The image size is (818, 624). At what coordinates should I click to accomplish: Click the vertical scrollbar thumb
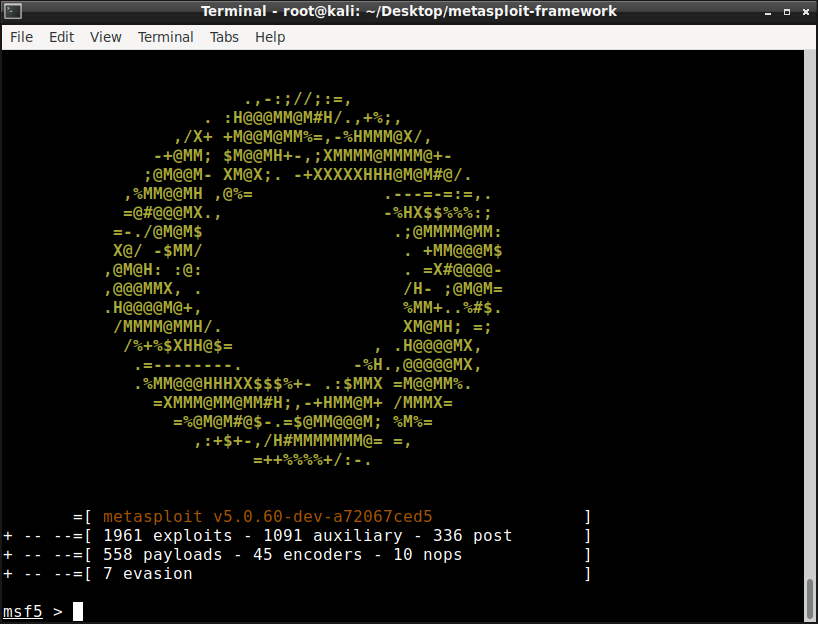[810, 598]
